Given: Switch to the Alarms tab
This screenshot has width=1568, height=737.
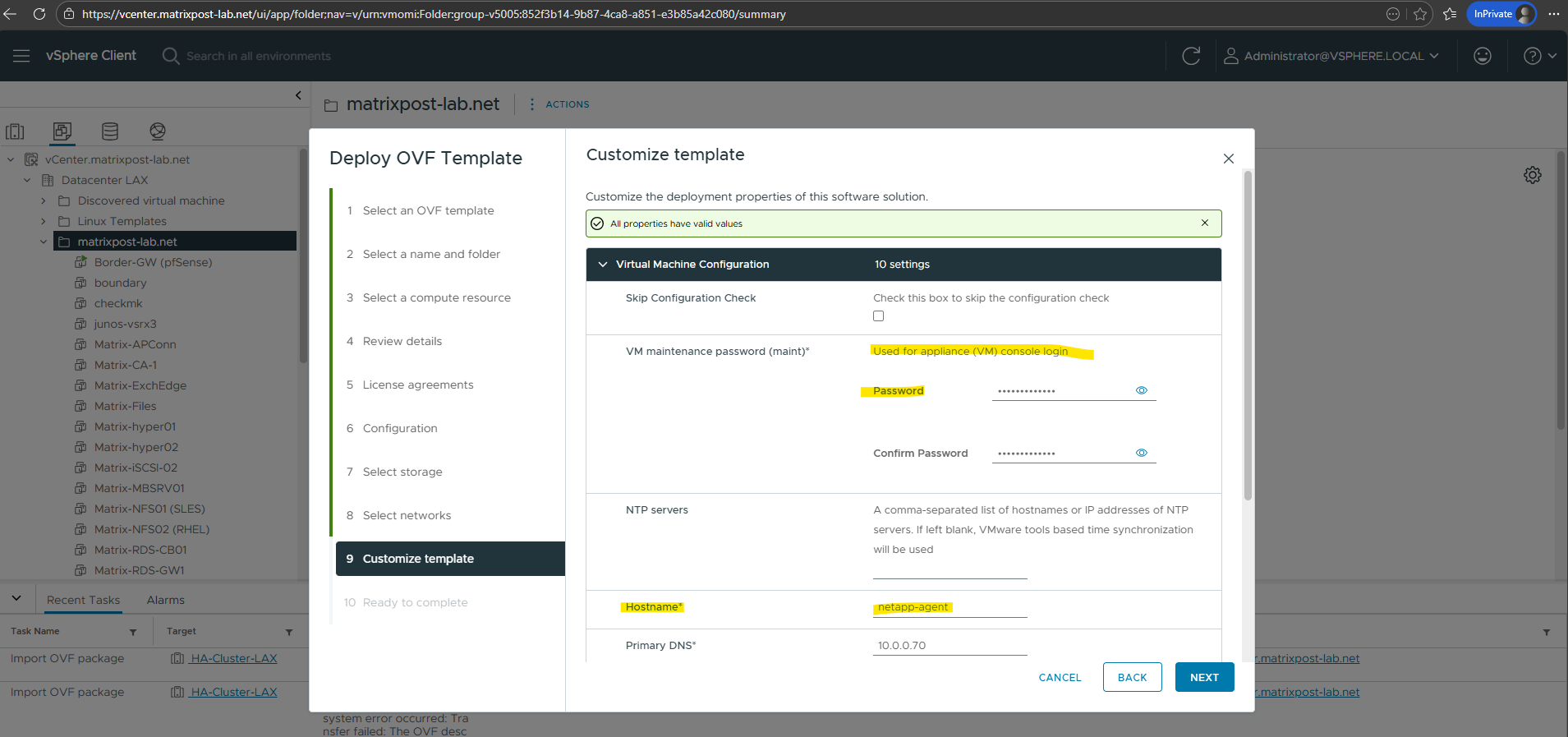Looking at the screenshot, I should [165, 600].
